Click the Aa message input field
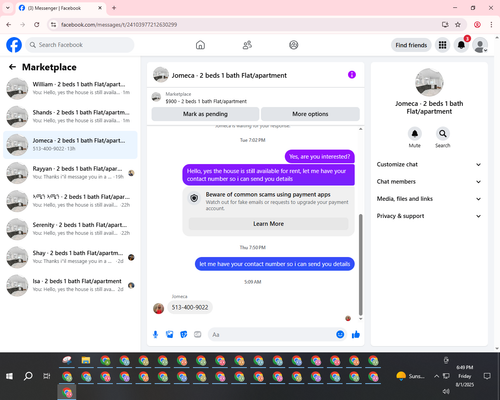This screenshot has height=400, width=500. (x=271, y=334)
